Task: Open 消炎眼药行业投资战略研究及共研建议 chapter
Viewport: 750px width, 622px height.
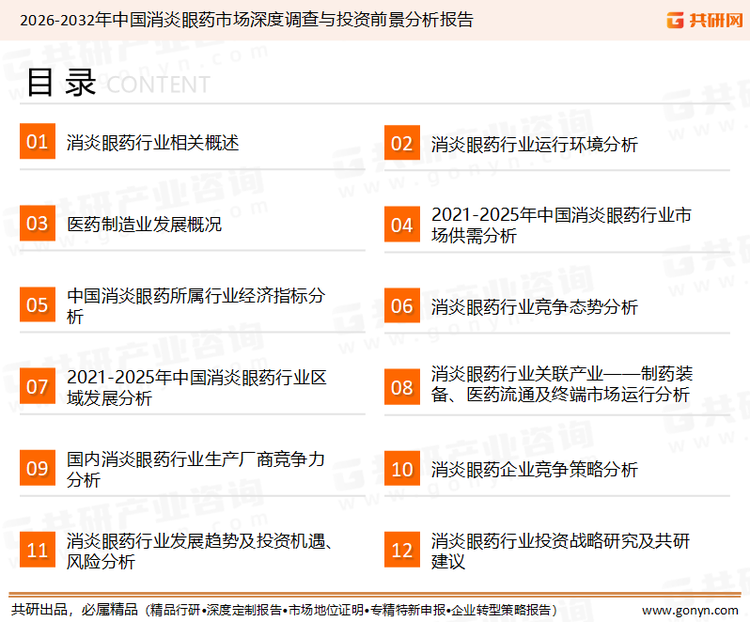Action: (560, 551)
